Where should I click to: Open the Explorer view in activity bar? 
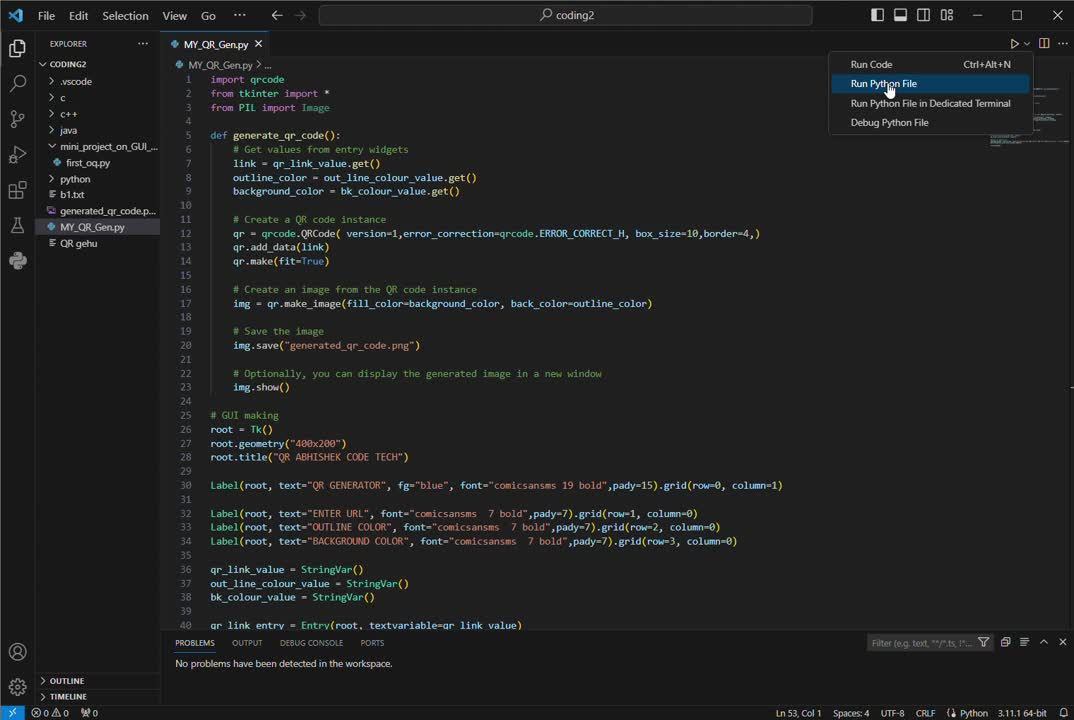pyautogui.click(x=17, y=48)
